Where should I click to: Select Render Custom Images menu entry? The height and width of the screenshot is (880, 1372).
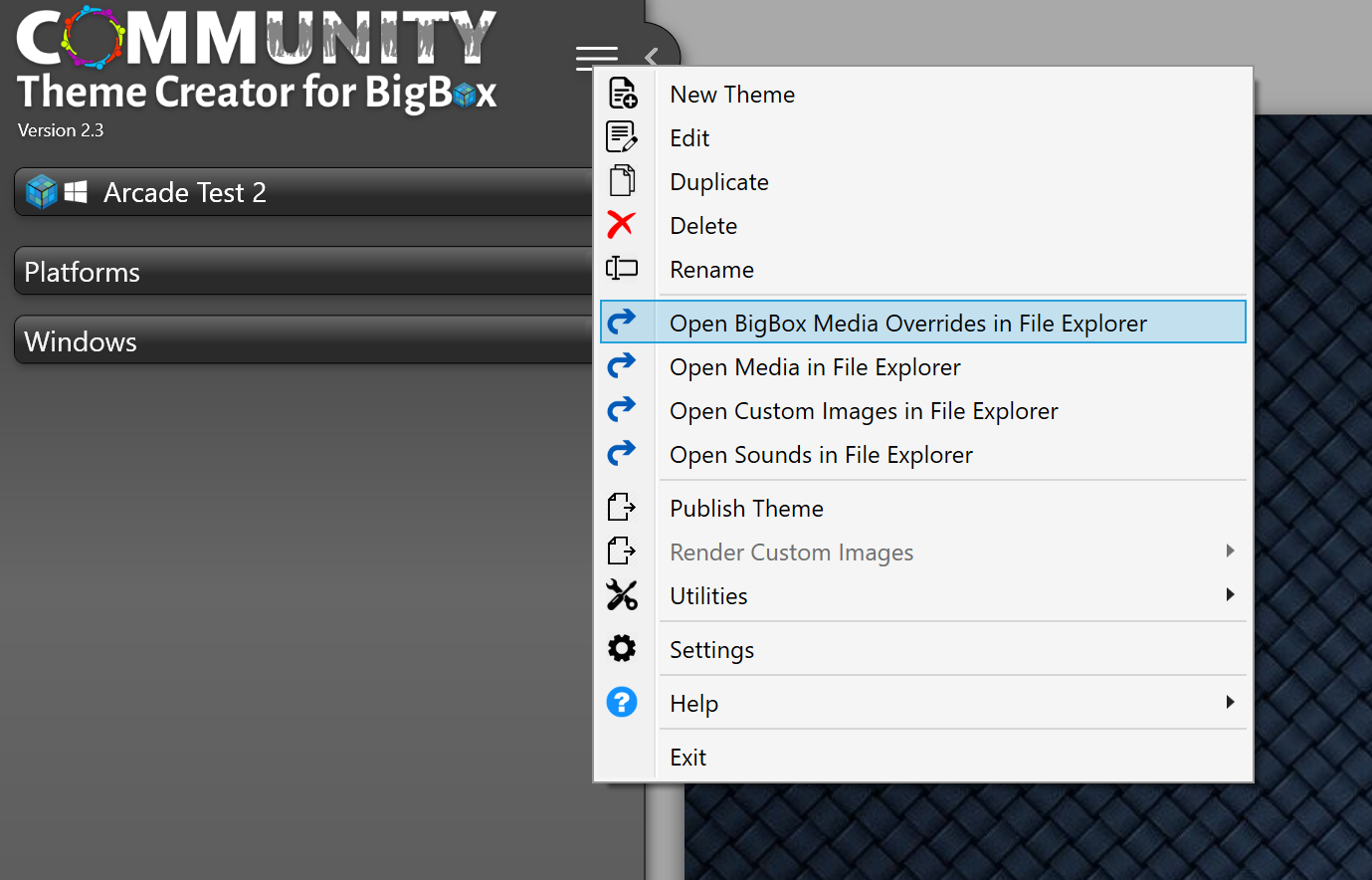[923, 551]
